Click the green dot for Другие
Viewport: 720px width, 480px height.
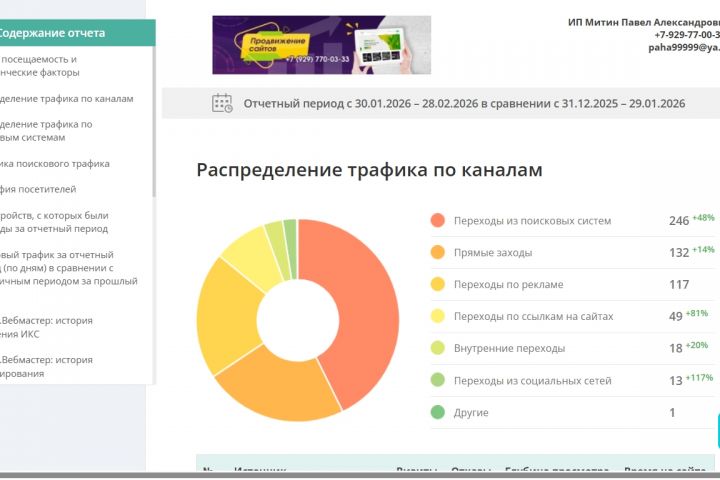(x=438, y=412)
